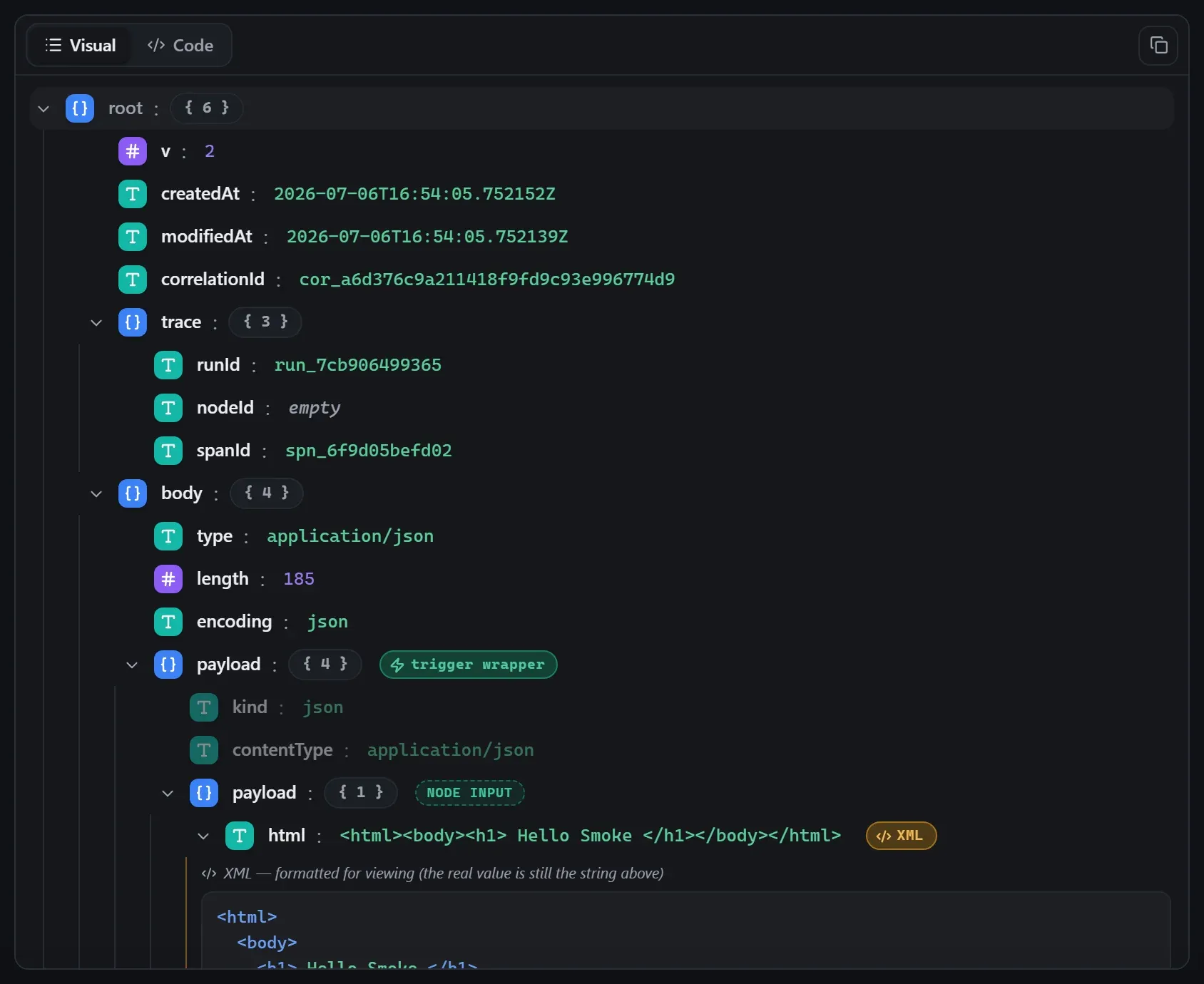The image size is (1204, 984).
Task: Click the root object type icon
Action: pyautogui.click(x=80, y=108)
